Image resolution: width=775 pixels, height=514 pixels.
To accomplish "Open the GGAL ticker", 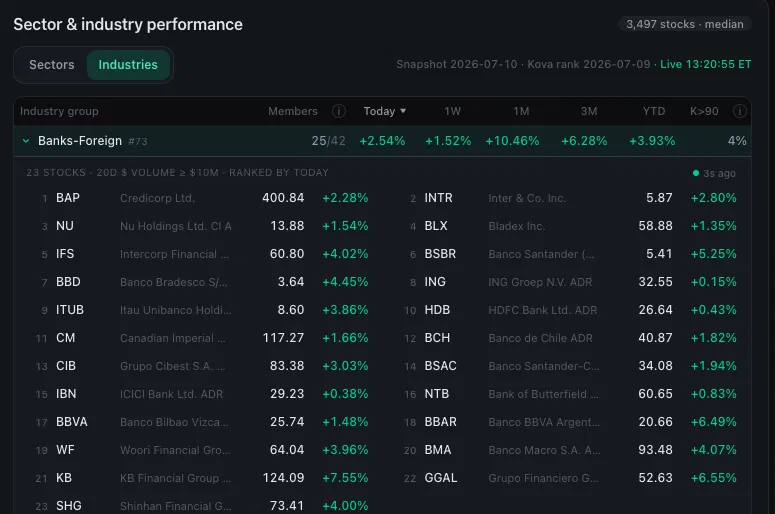I will pyautogui.click(x=441, y=478).
